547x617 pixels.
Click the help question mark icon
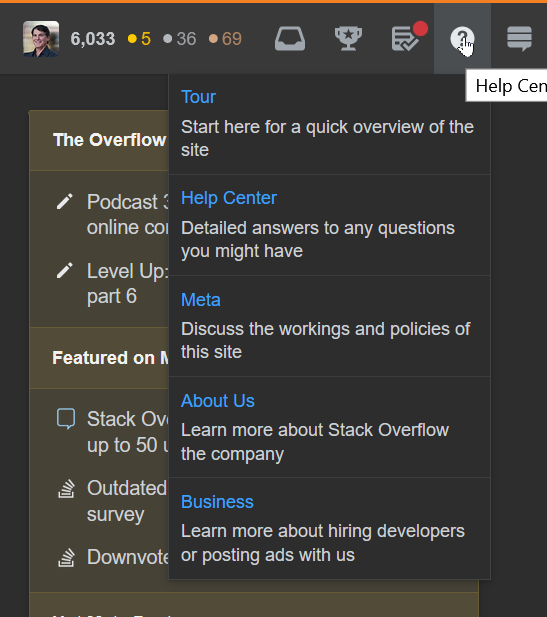462,39
